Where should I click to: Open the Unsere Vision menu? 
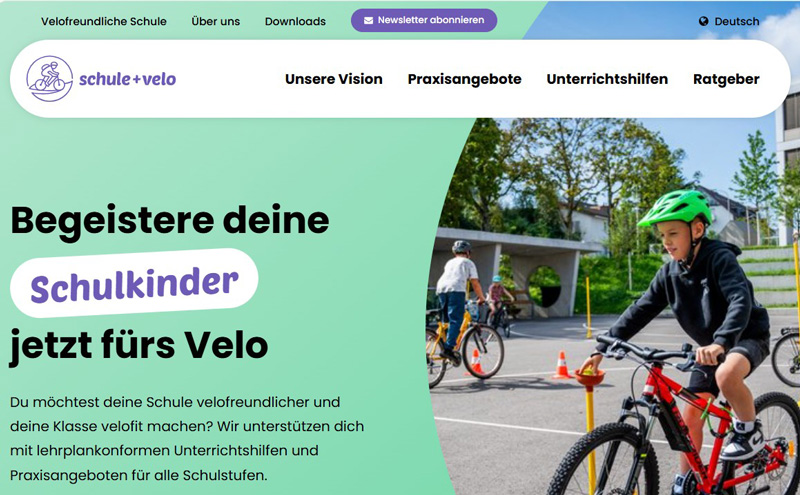coord(334,79)
